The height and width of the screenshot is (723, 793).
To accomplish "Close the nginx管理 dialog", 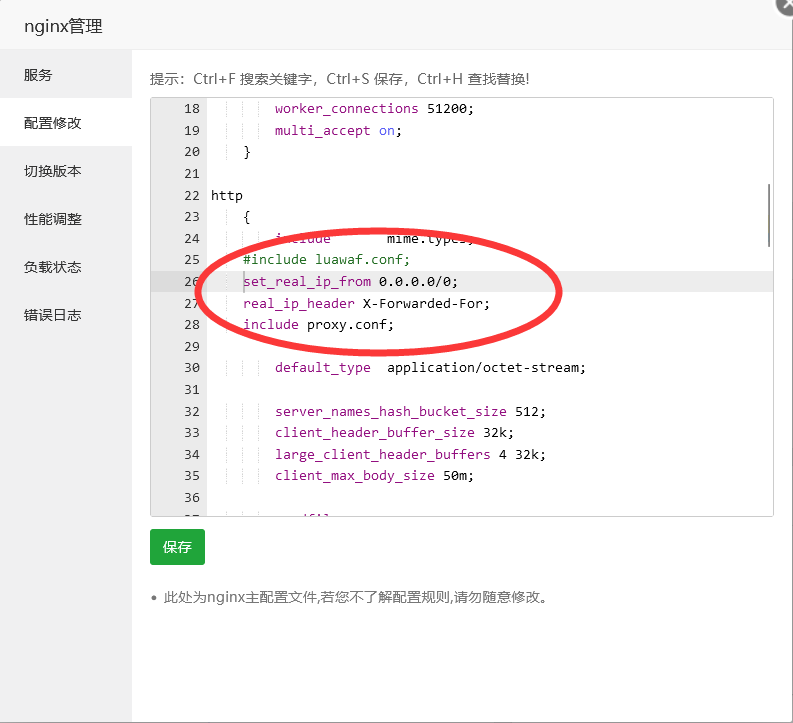I will [x=785, y=5].
